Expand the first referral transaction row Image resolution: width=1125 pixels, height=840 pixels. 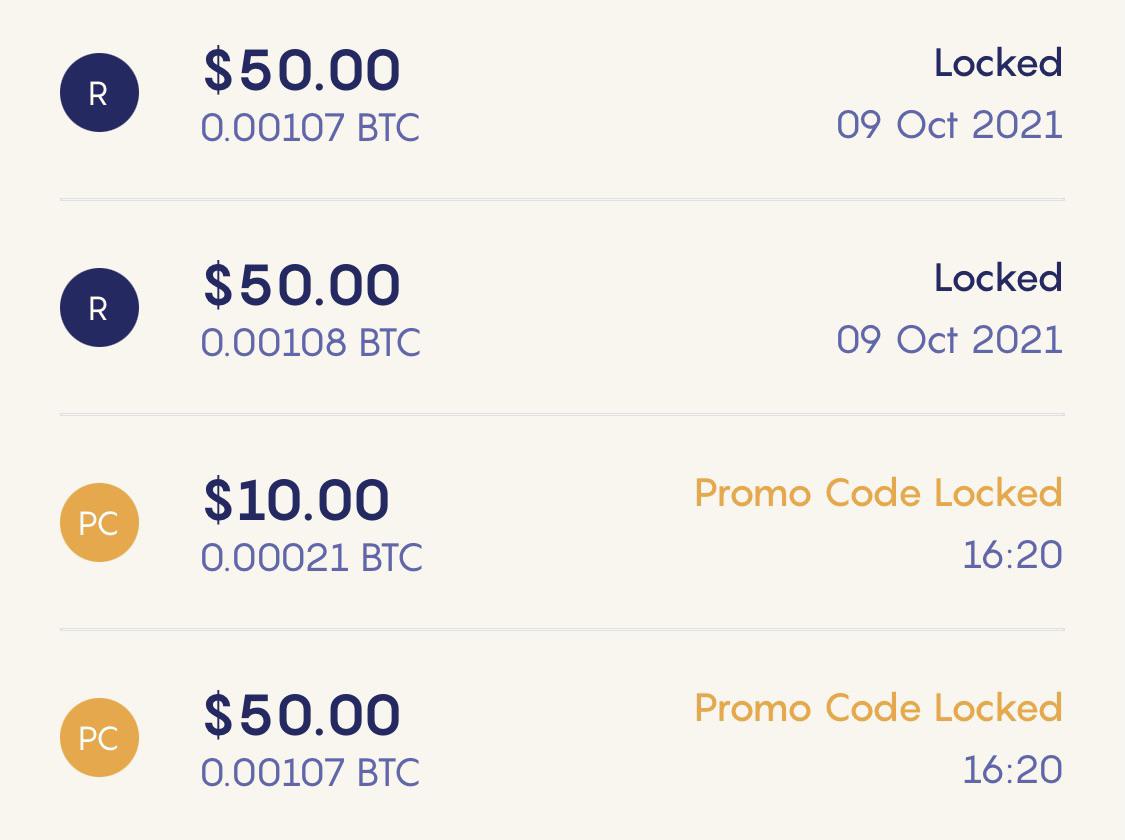point(562,95)
